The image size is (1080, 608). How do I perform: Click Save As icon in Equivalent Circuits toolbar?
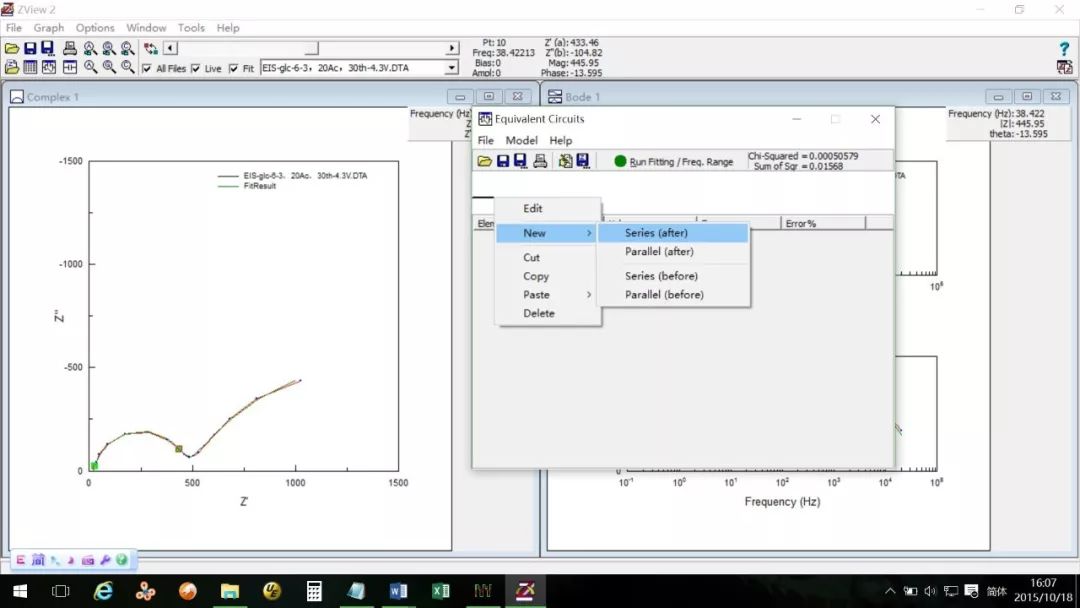[x=521, y=161]
